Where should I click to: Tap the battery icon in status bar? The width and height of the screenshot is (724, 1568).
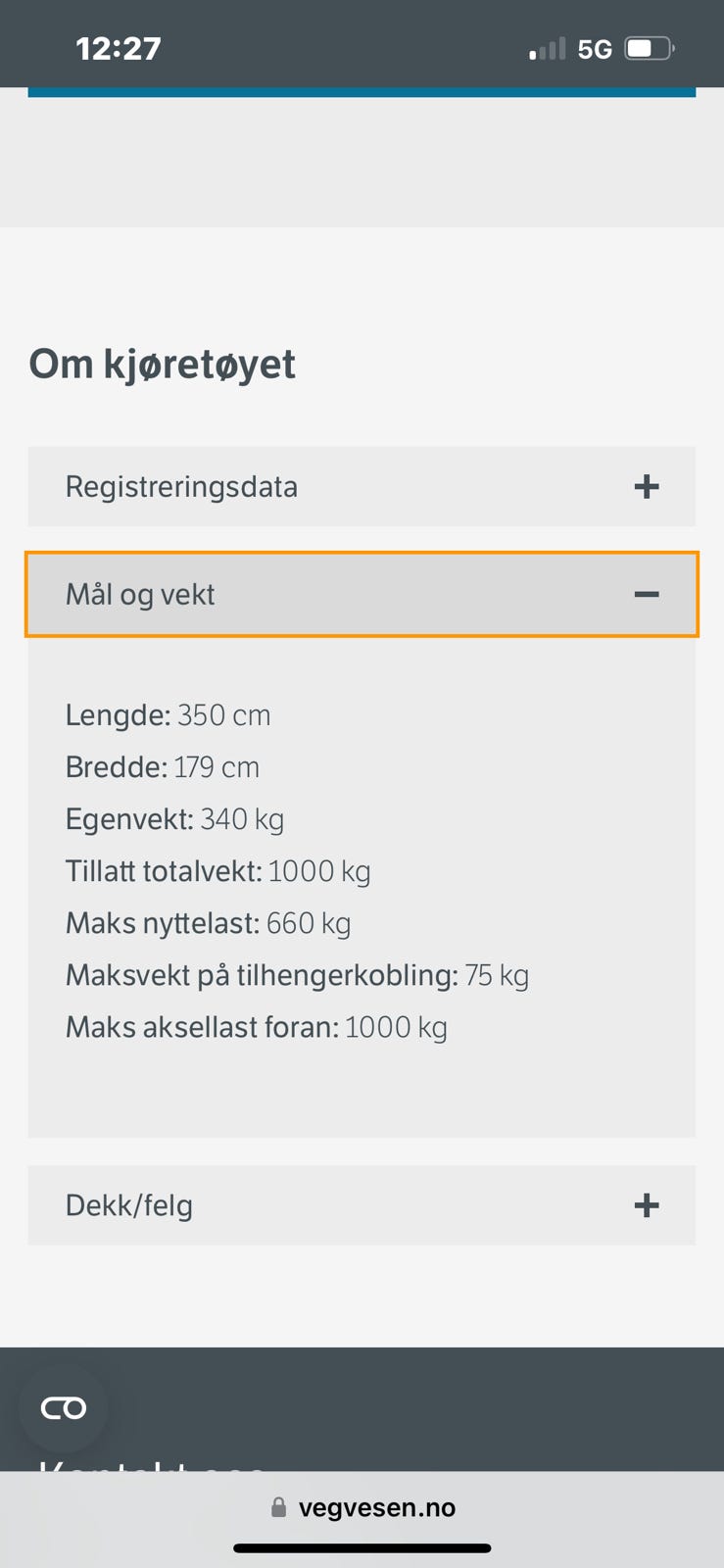tap(650, 49)
